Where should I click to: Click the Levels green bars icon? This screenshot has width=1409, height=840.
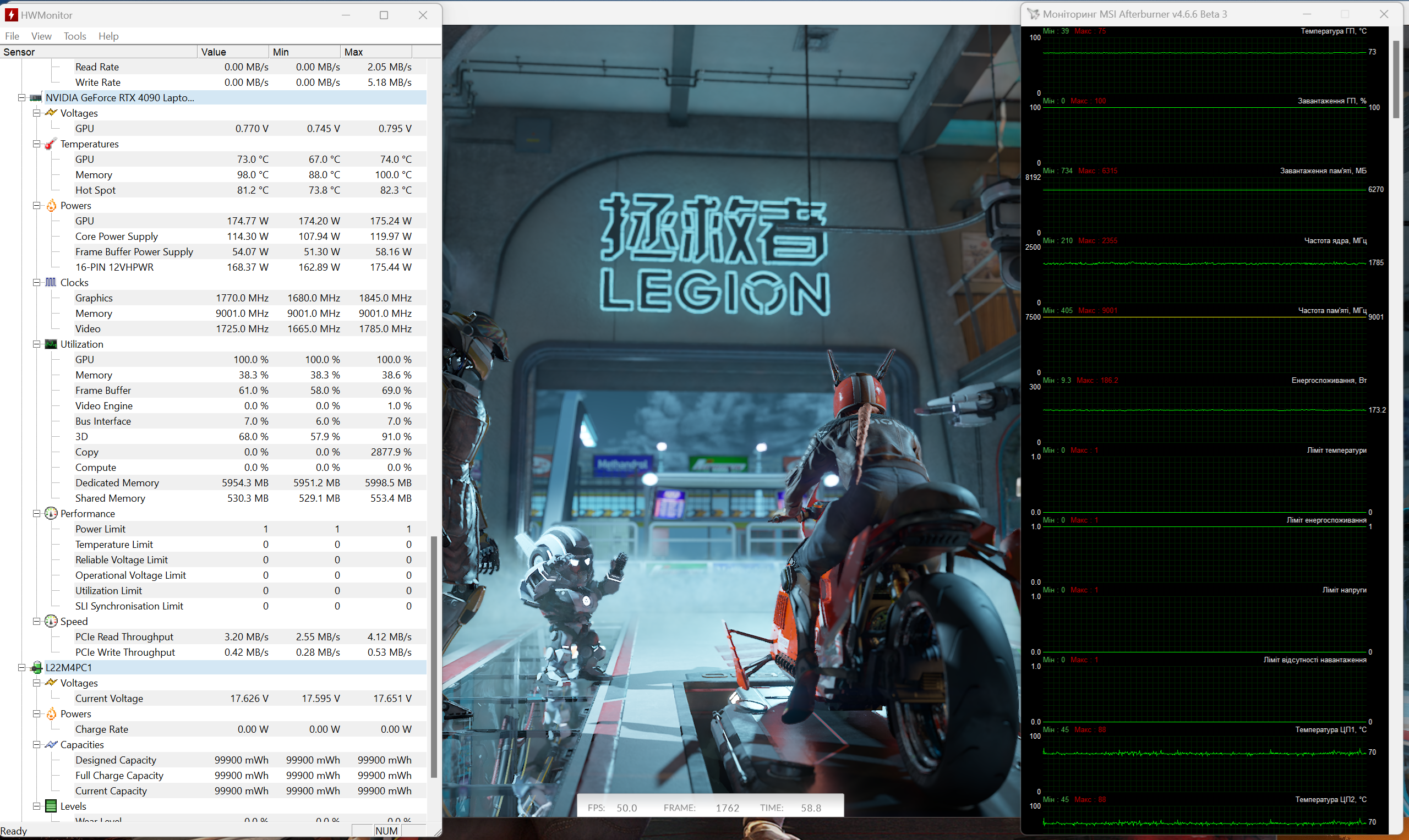[x=51, y=806]
